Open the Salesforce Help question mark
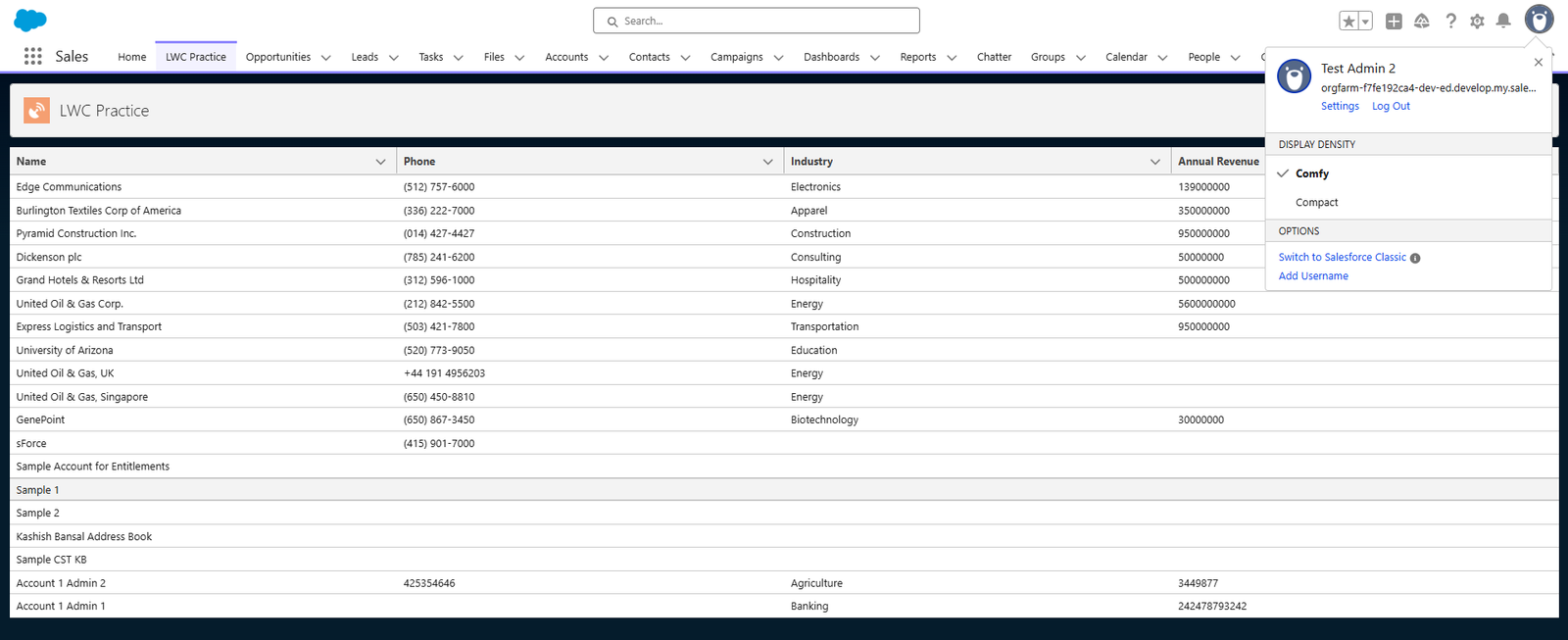The height and width of the screenshot is (640, 1568). click(1450, 21)
